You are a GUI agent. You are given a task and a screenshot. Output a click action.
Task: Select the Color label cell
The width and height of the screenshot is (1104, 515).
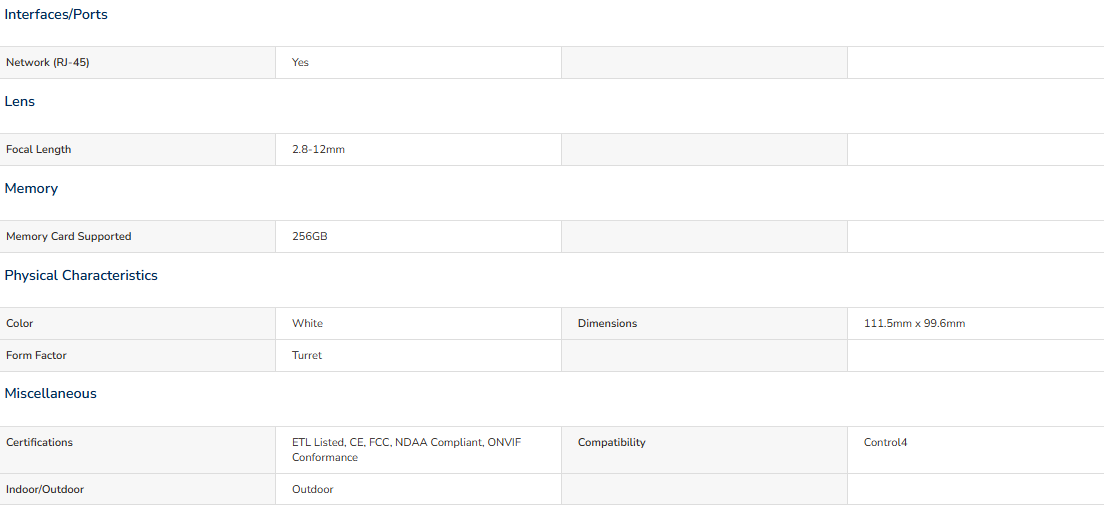(138, 323)
